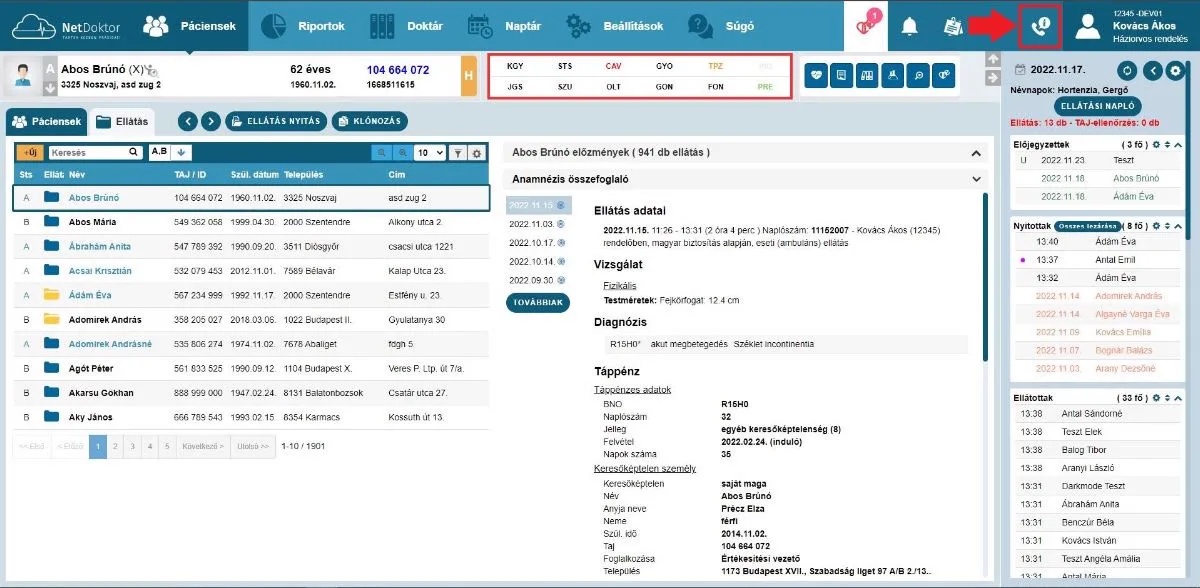The height and width of the screenshot is (588, 1200).
Task: Open the clipboard tasks icon in header
Action: [x=952, y=26]
